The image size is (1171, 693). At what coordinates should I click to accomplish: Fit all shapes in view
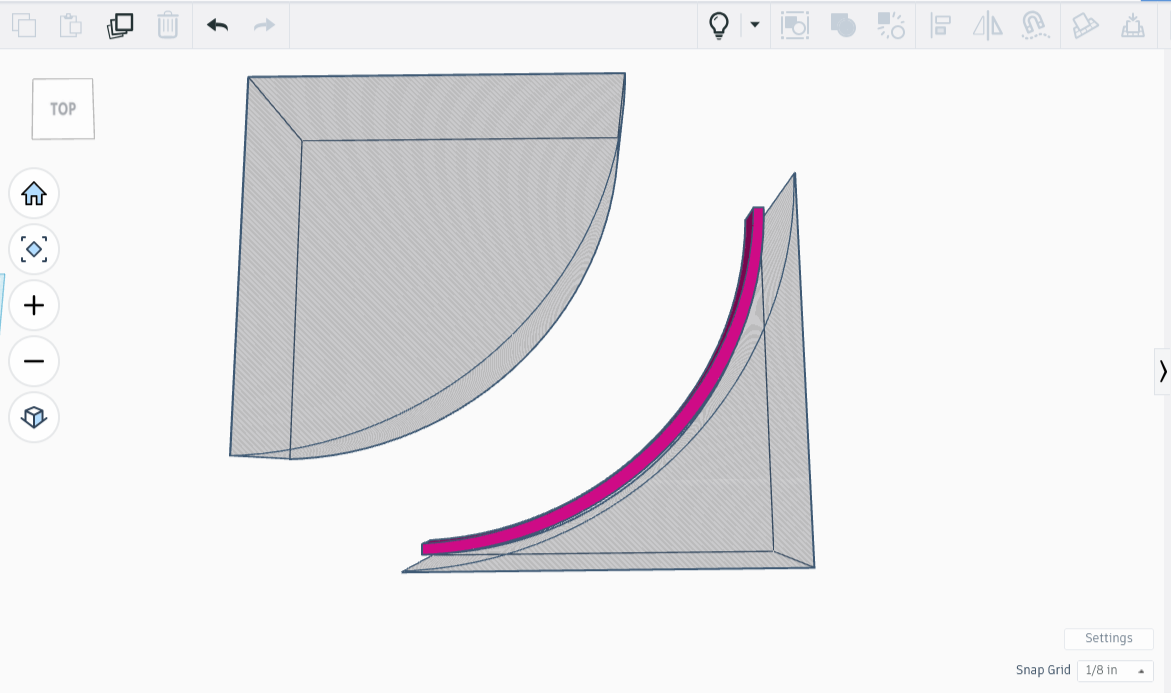(34, 249)
